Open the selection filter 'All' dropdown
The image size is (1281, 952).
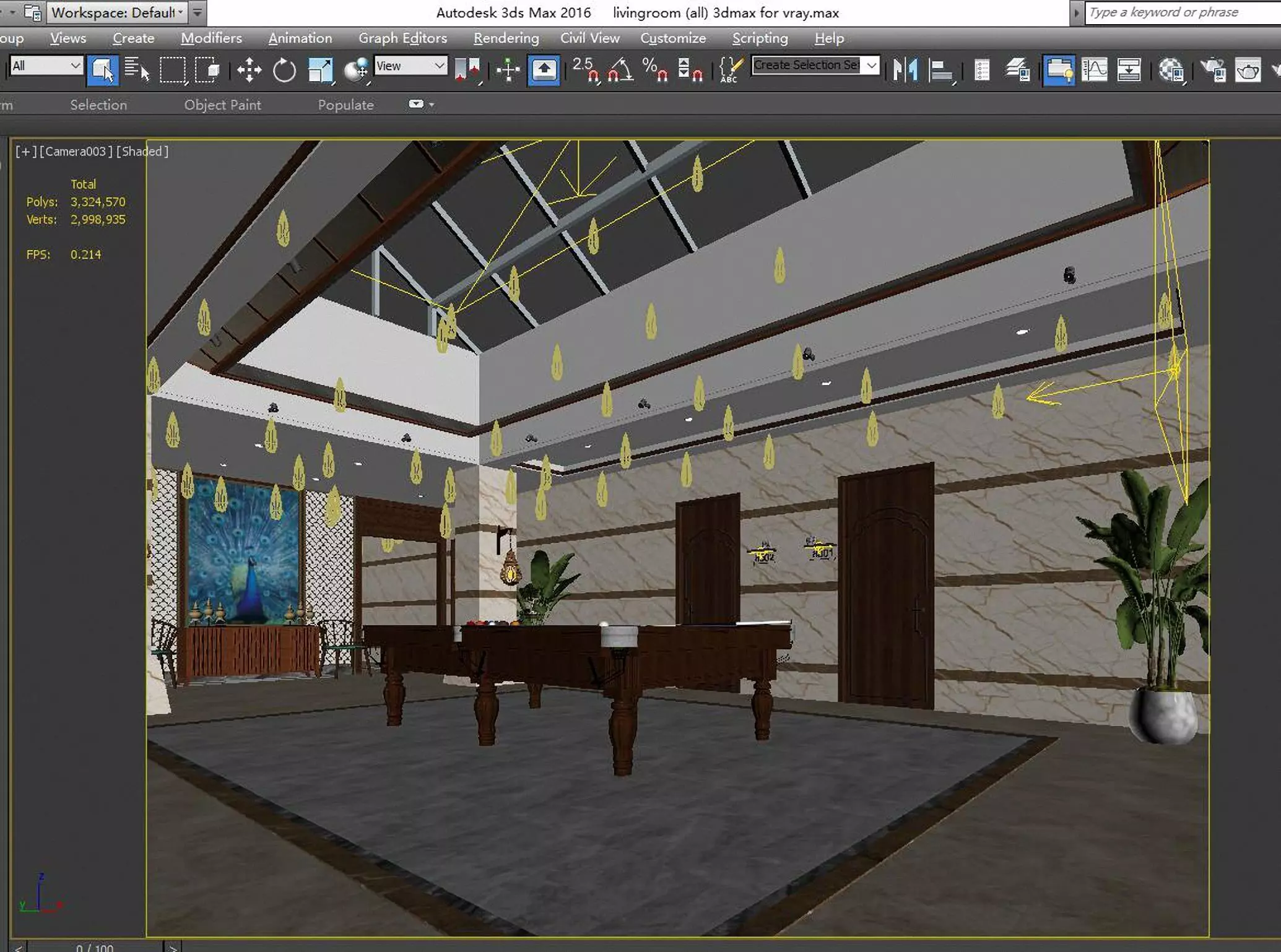click(x=47, y=66)
